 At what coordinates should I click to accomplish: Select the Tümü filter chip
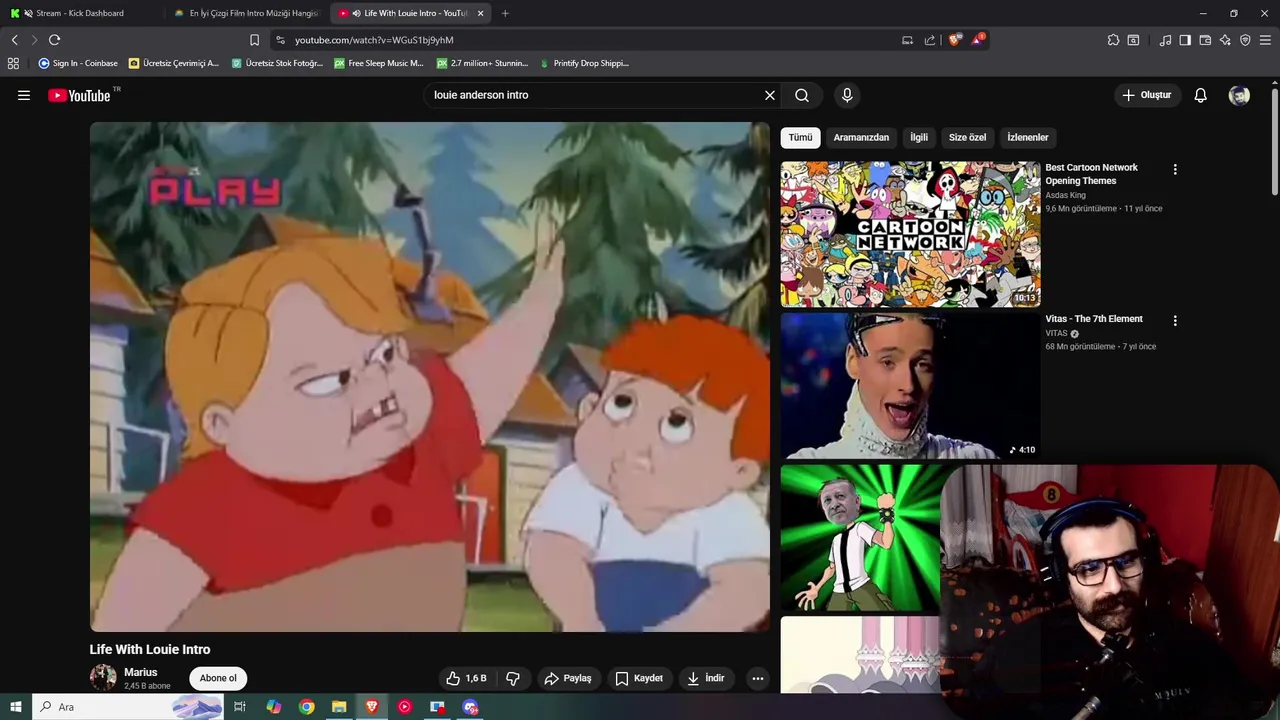tap(800, 137)
